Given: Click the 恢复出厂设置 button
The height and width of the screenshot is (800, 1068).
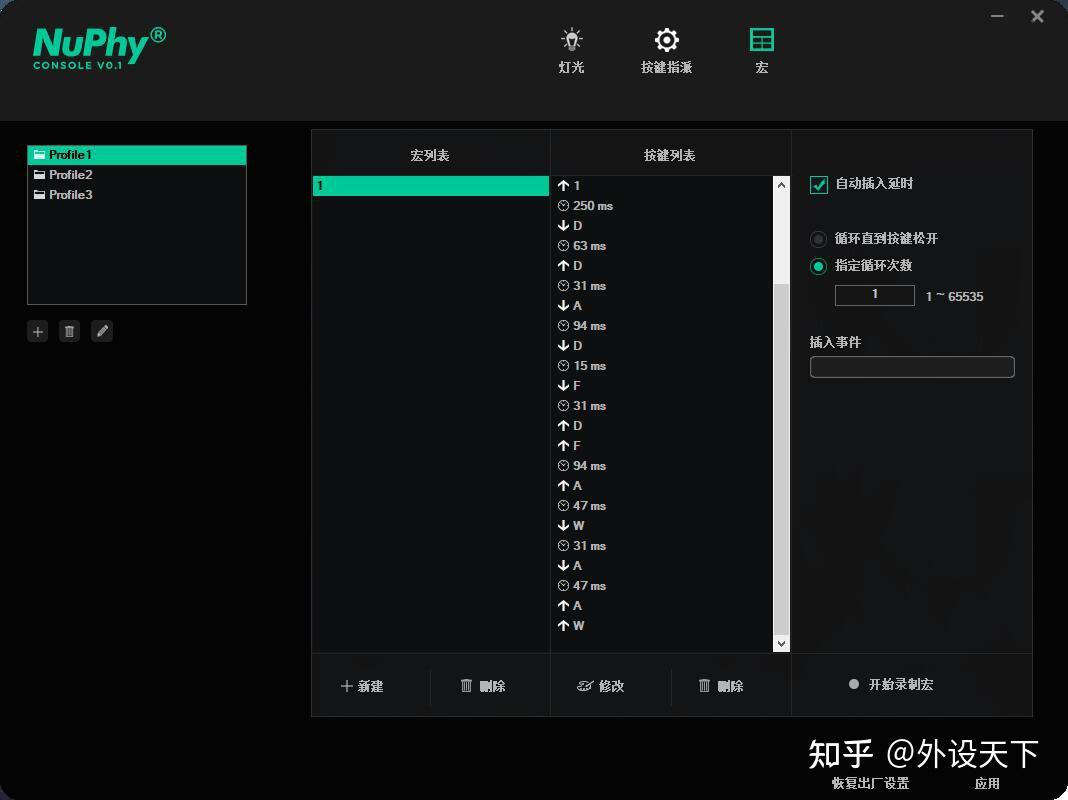Looking at the screenshot, I should 872,783.
